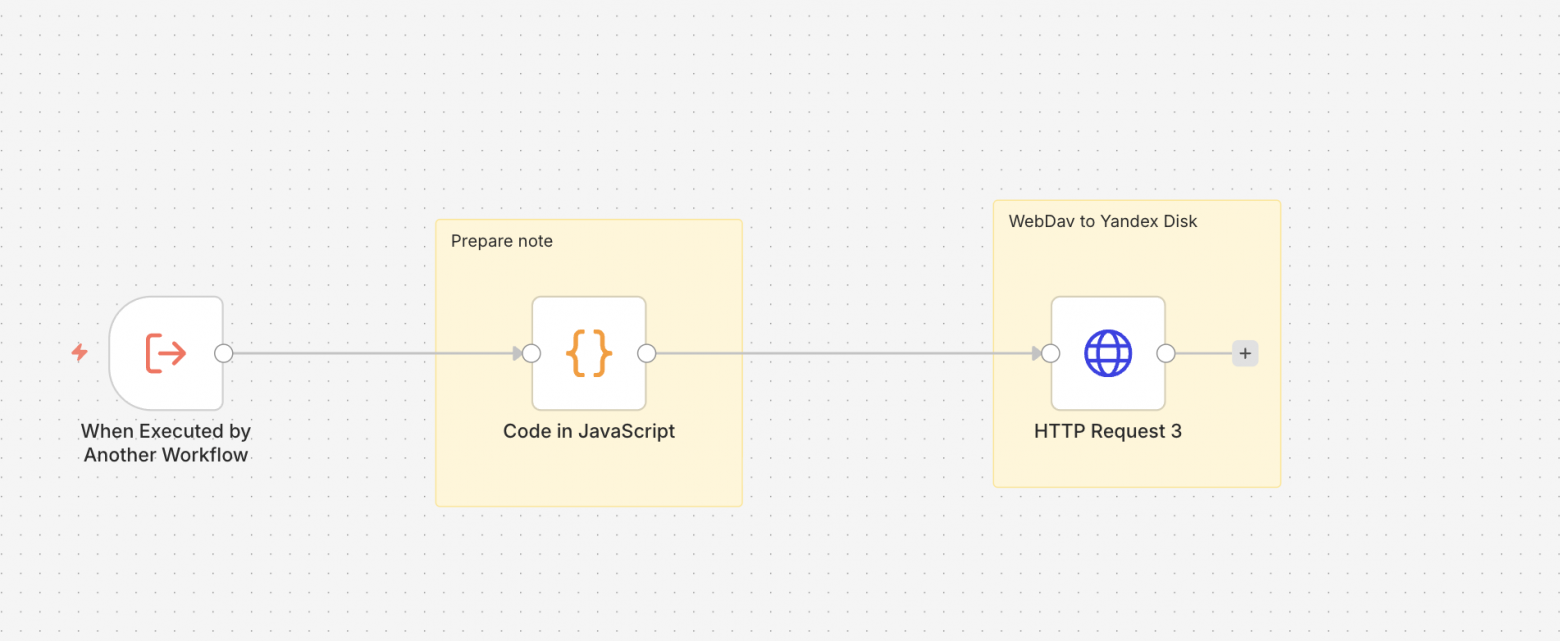This screenshot has width=1560, height=641.
Task: Click the plus button after HTTP Request 3
Action: pos(1245,353)
